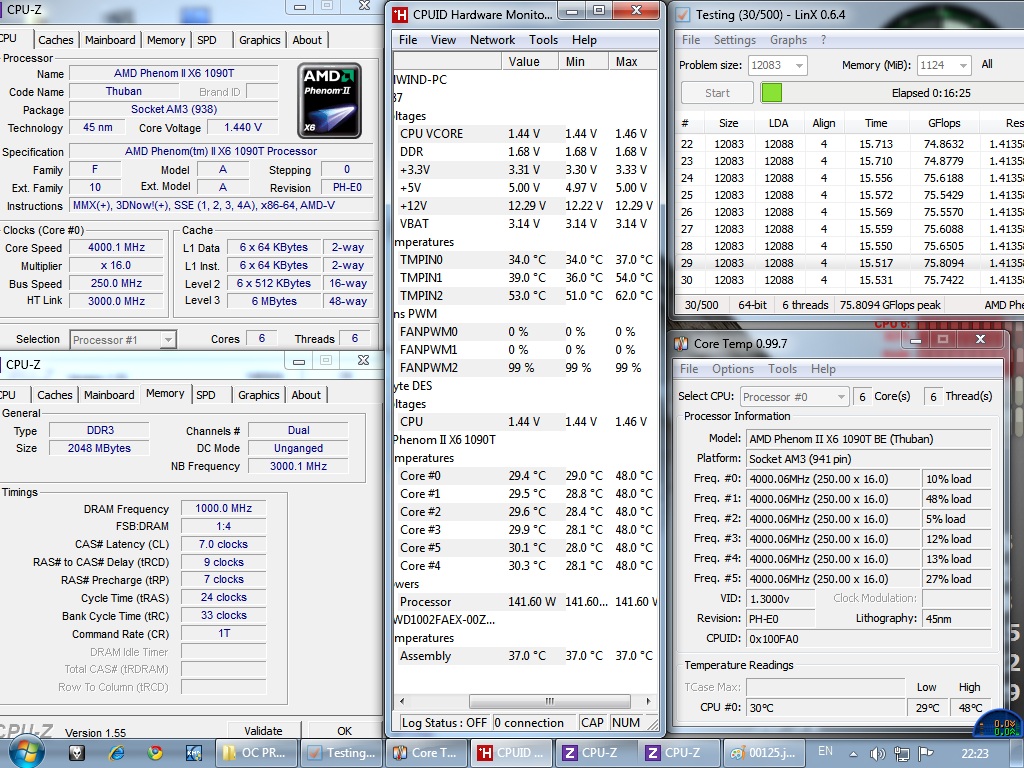
Task: Show hidden system tray icons
Action: pos(851,752)
